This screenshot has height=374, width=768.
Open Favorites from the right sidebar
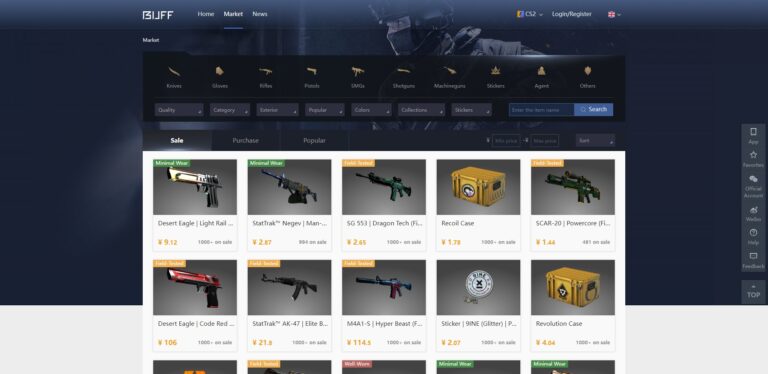click(753, 155)
